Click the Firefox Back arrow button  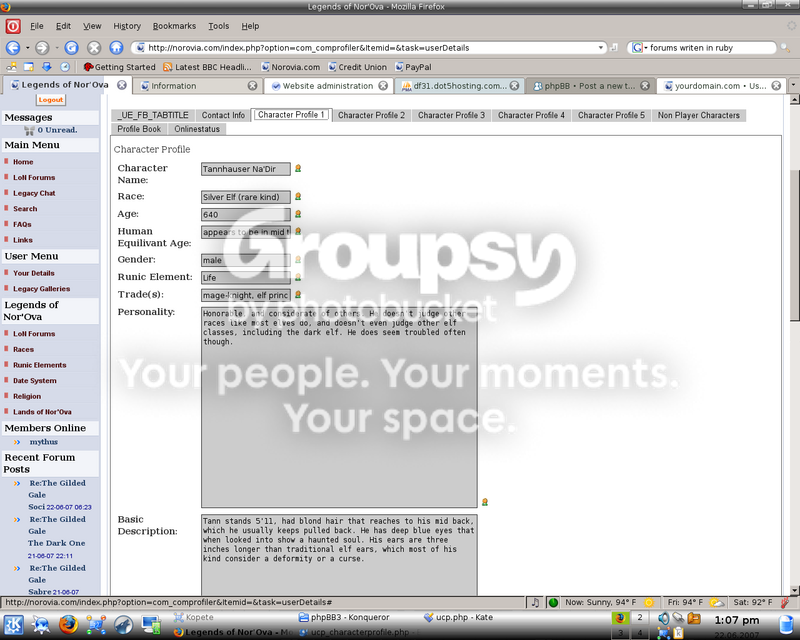coord(13,48)
